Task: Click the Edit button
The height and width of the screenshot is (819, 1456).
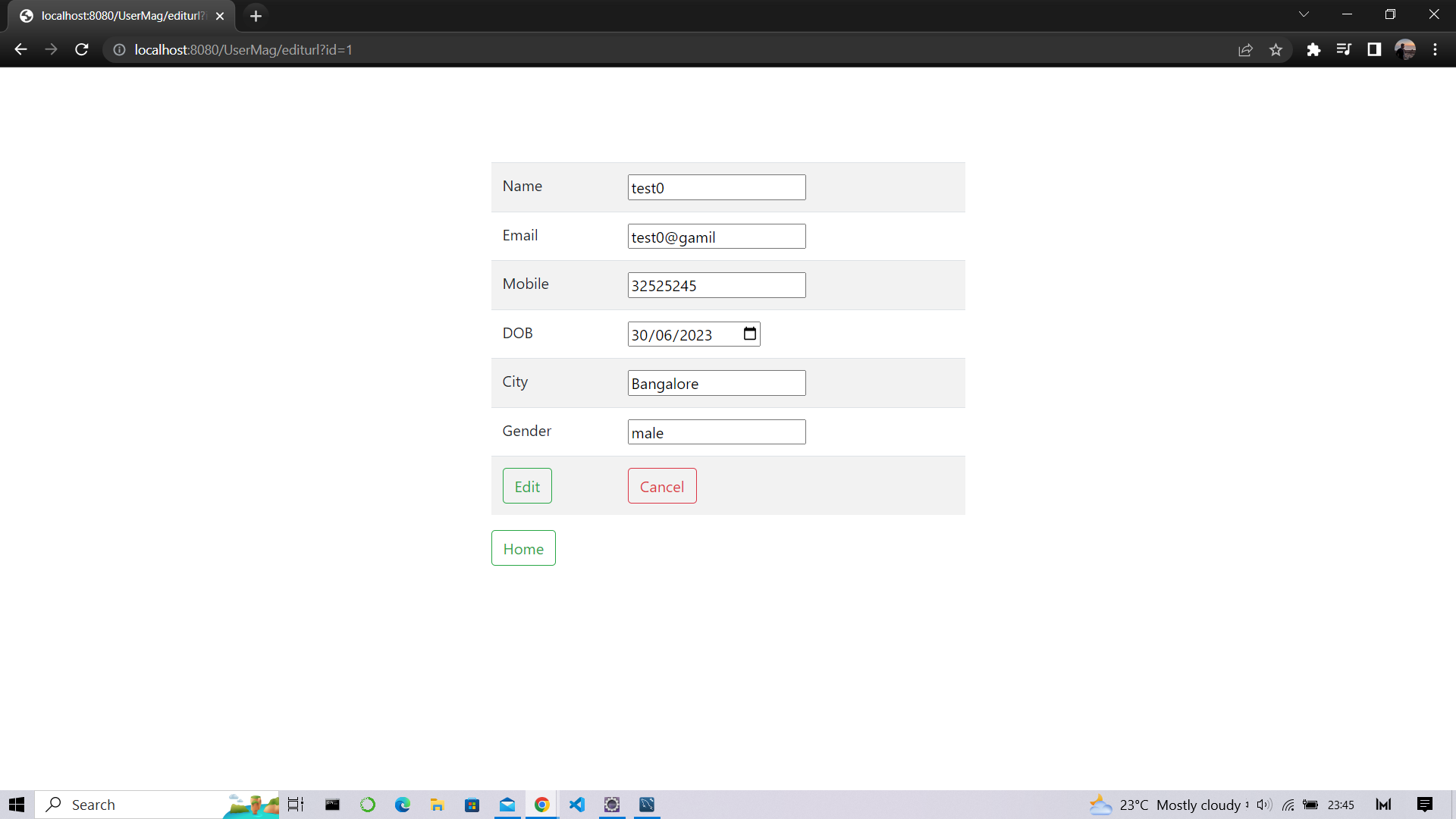Action: (x=526, y=485)
